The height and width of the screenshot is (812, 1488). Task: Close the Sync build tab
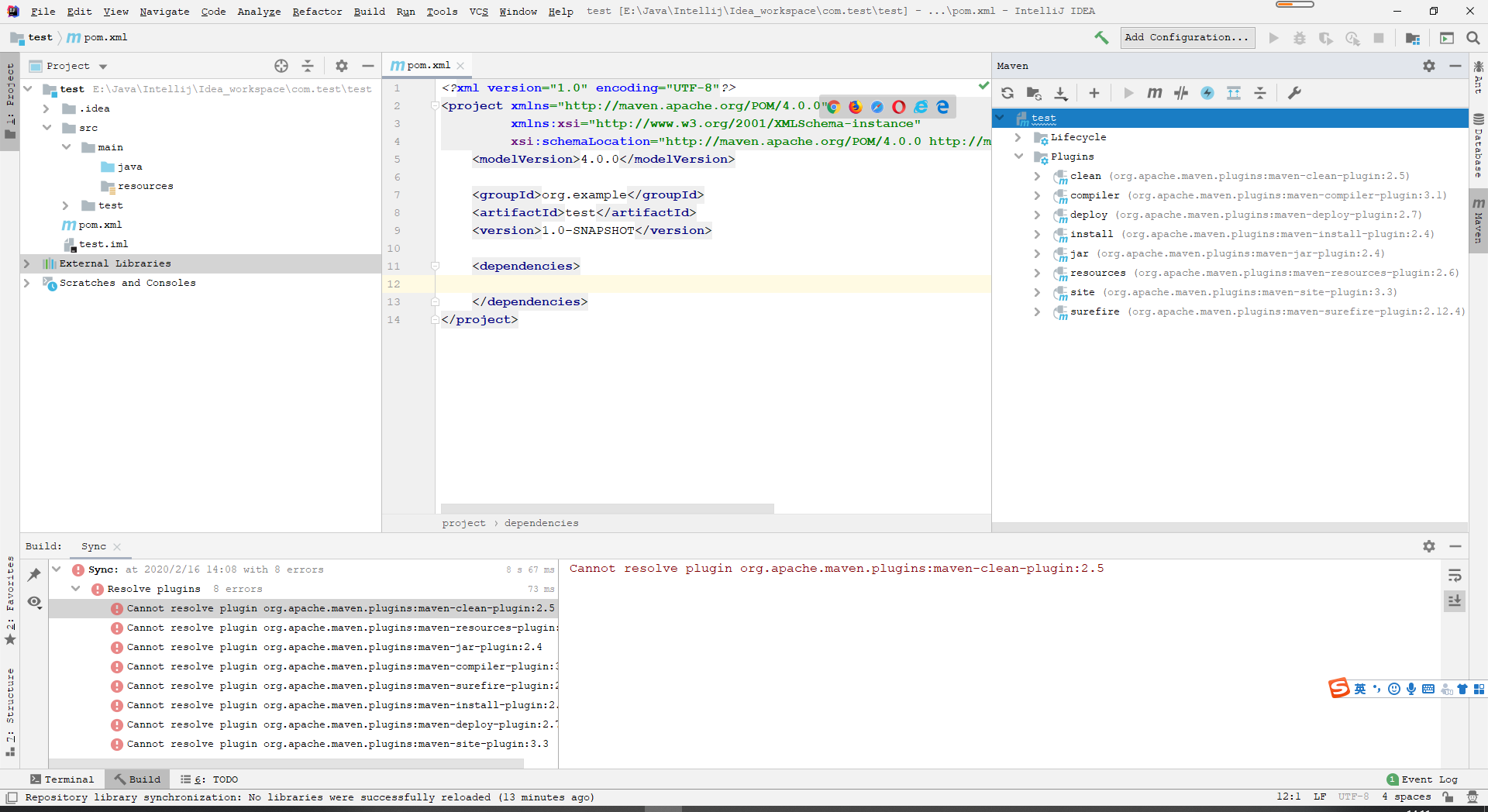click(x=117, y=546)
